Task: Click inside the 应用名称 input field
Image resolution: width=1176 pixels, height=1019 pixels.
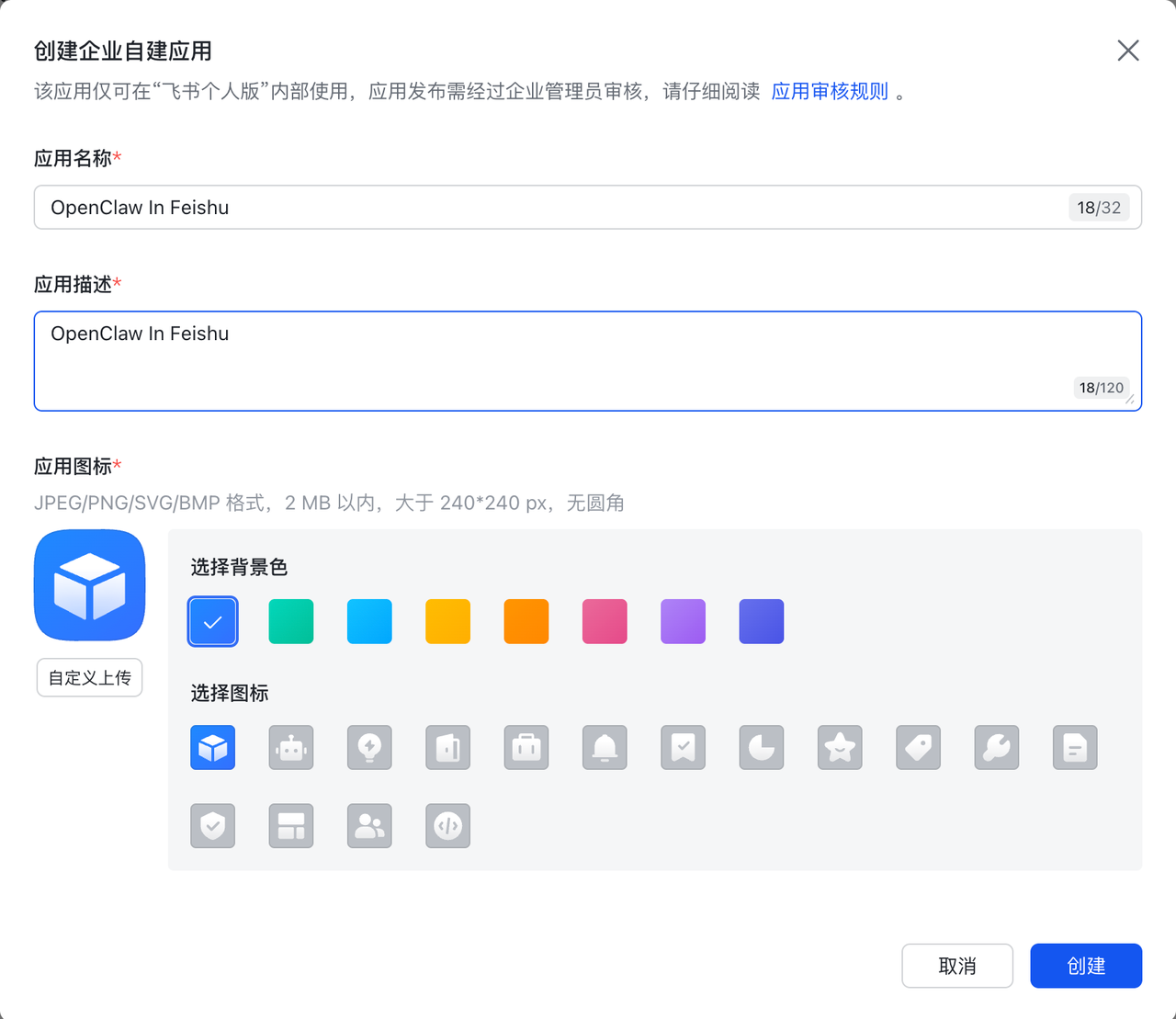Action: (x=588, y=207)
